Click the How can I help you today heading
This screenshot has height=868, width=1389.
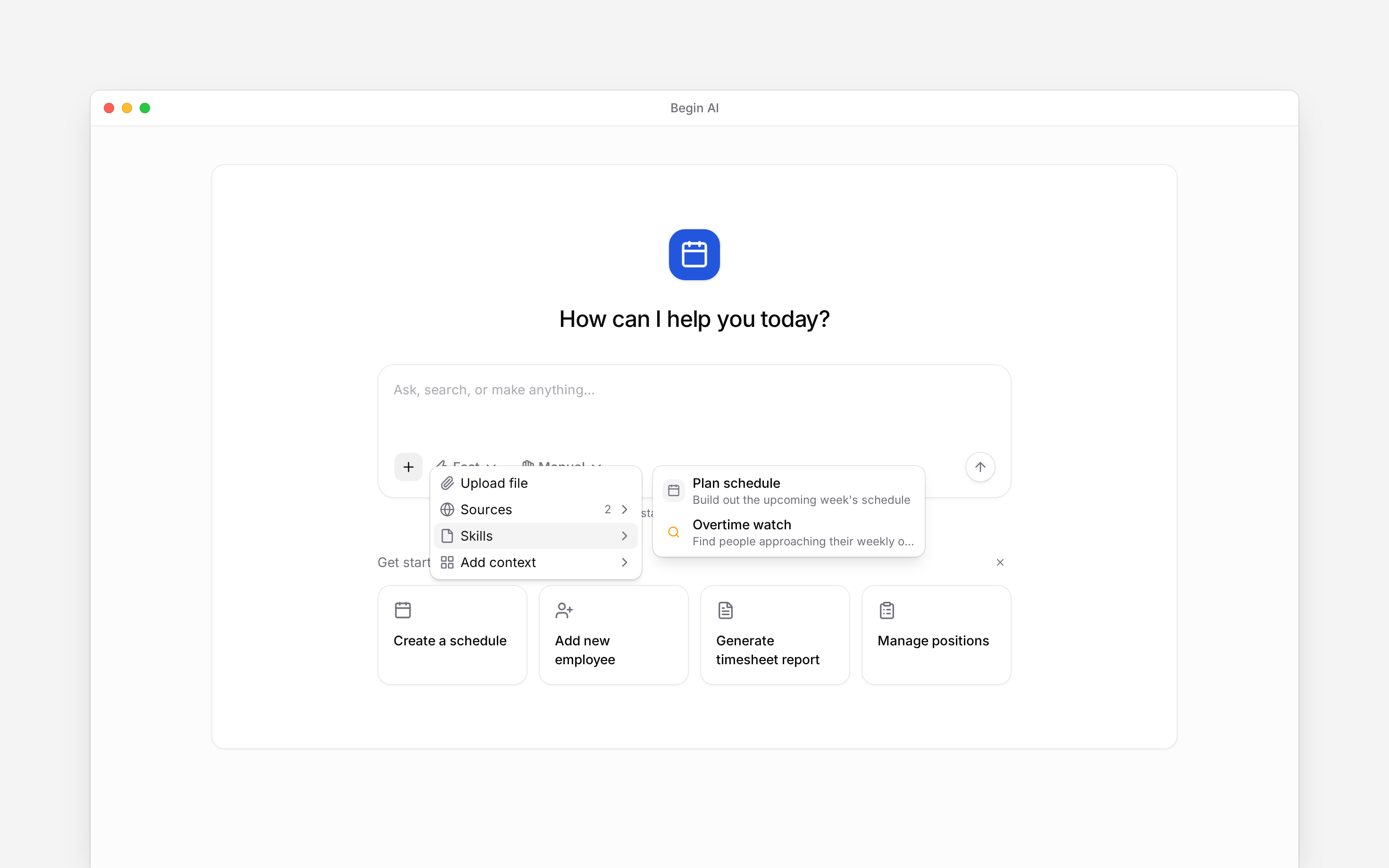pos(694,319)
